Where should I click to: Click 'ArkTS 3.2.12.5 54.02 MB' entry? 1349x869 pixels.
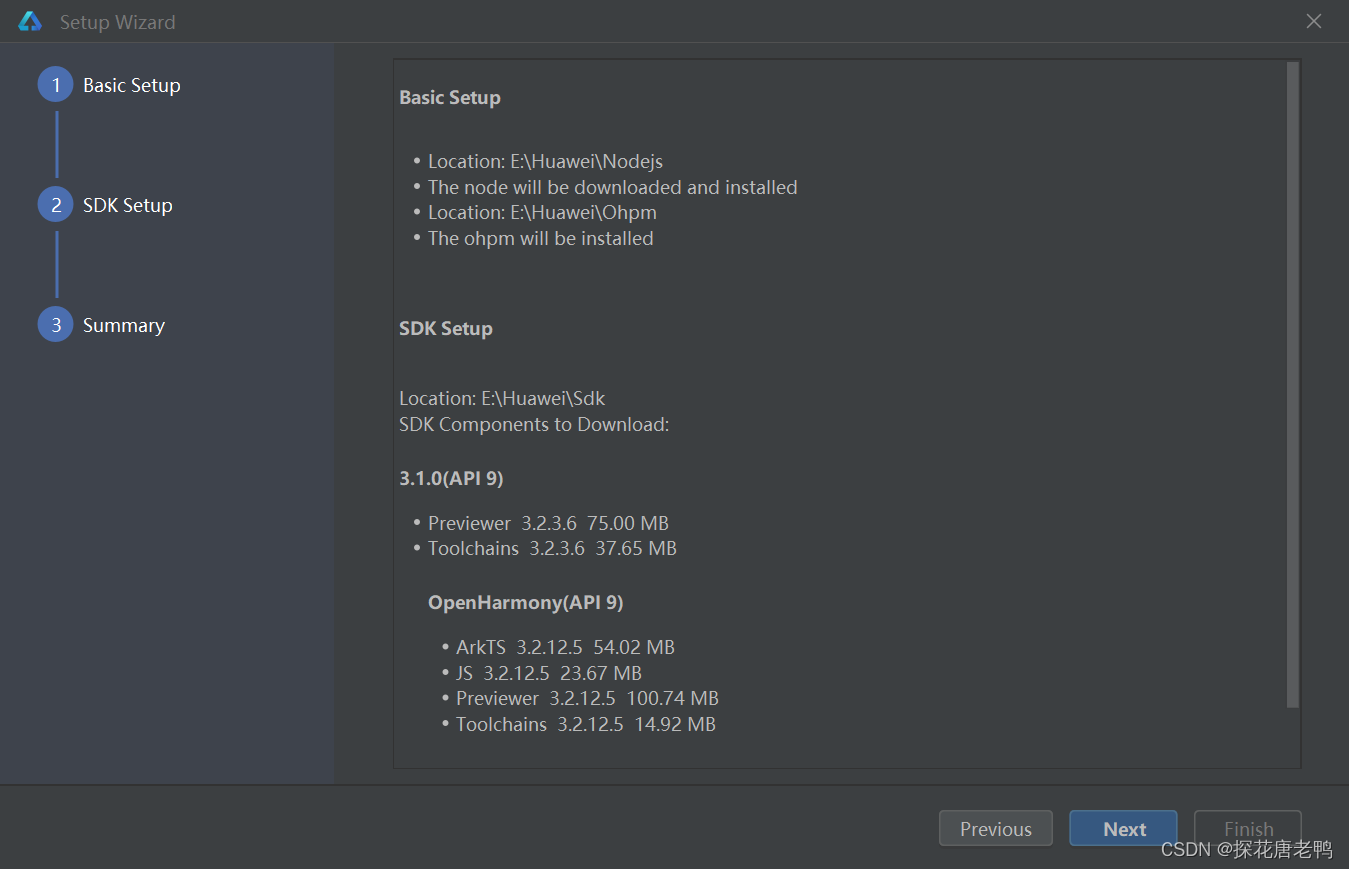pos(565,647)
